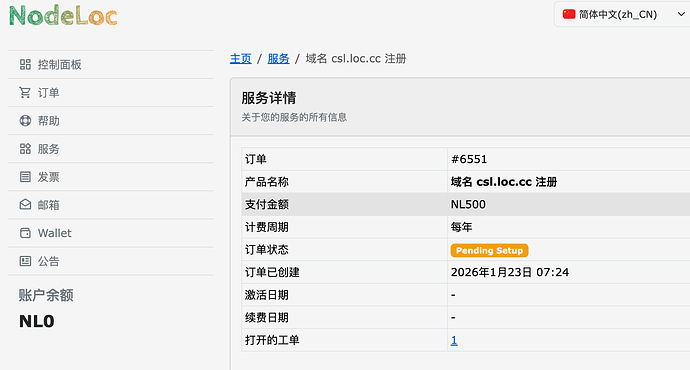Click the 激活日期 label cell

[x=345, y=295]
